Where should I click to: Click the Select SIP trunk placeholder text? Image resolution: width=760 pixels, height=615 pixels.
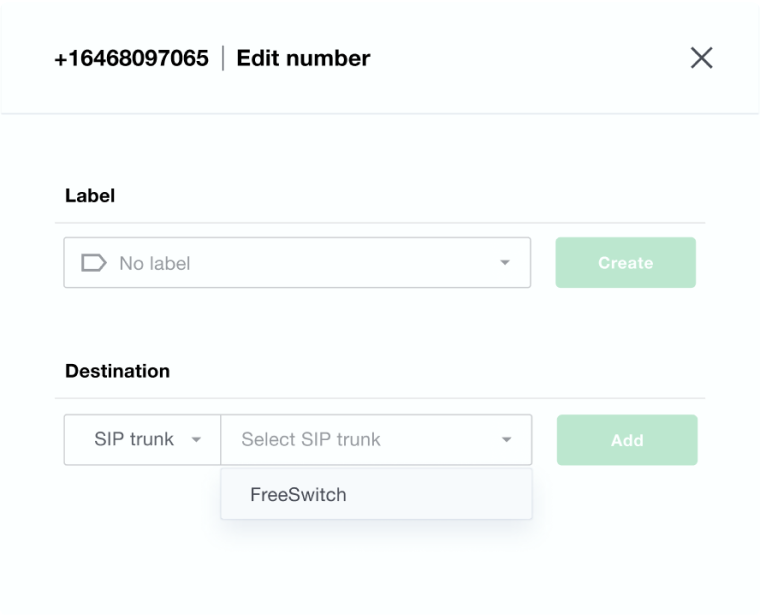coord(311,440)
